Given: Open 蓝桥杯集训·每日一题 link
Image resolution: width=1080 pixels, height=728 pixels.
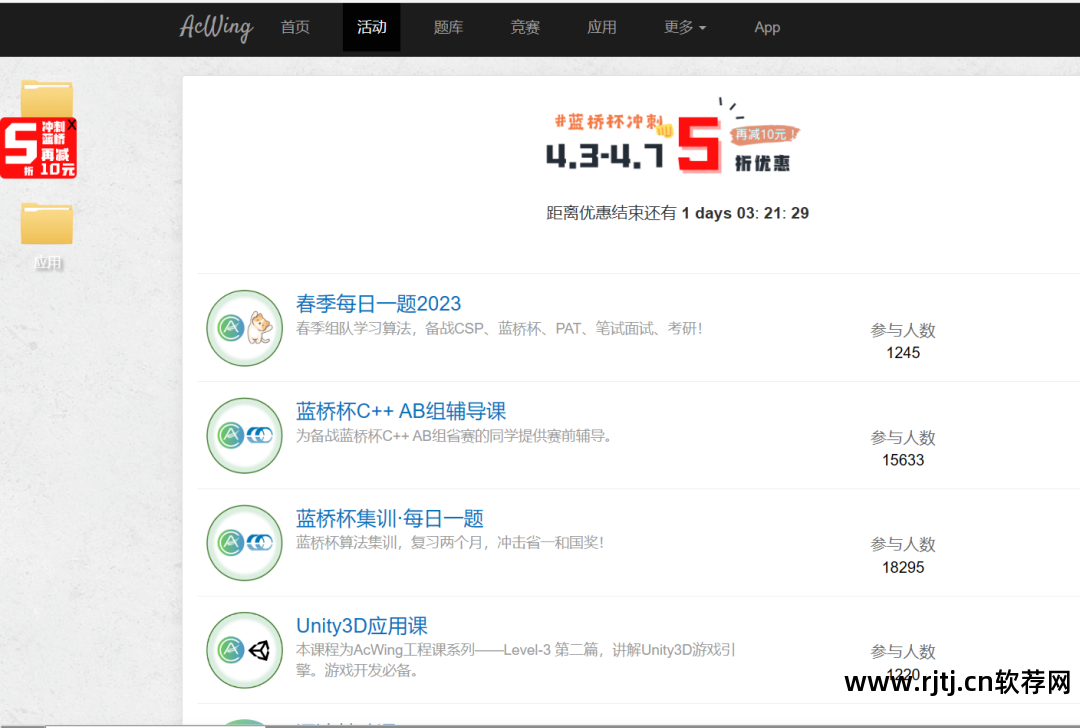Looking at the screenshot, I should click(x=390, y=519).
